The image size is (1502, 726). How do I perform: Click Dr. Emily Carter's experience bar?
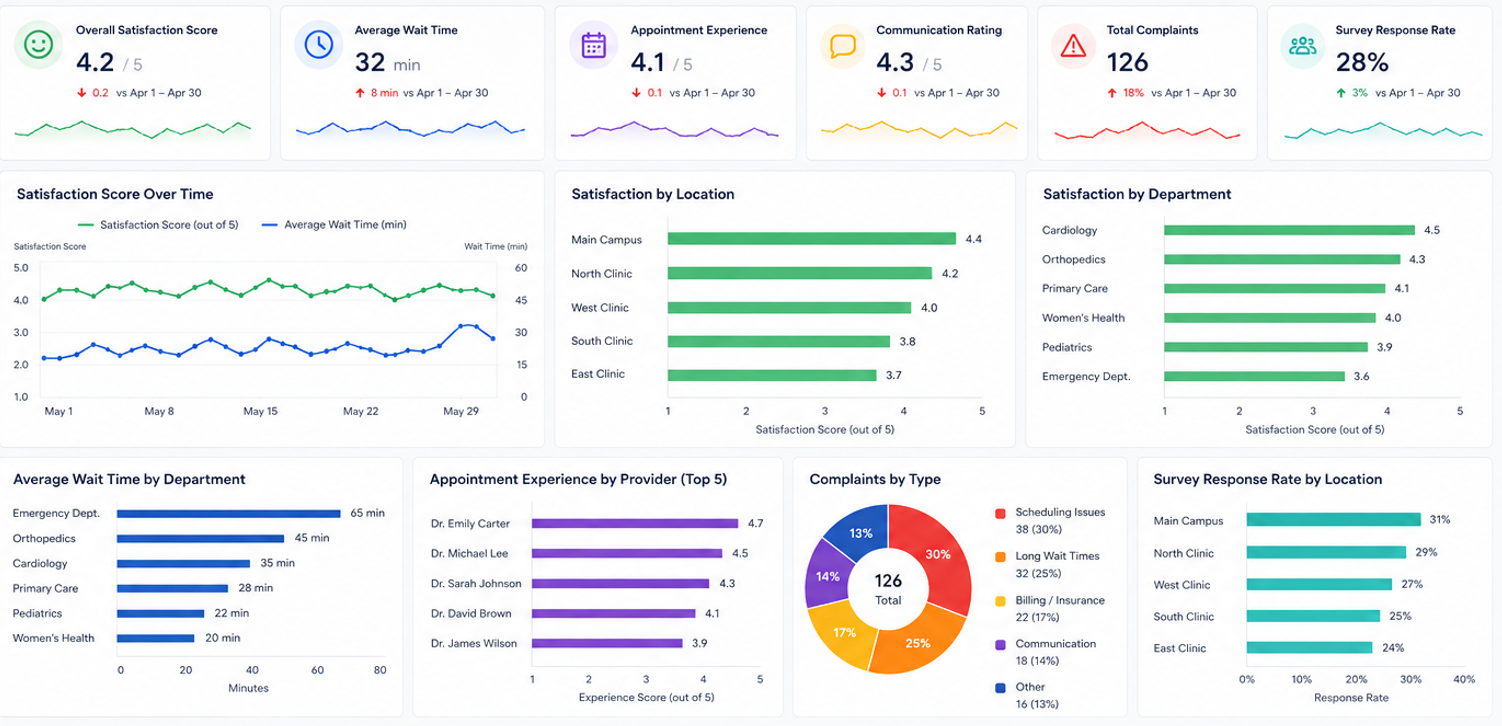[x=635, y=523]
